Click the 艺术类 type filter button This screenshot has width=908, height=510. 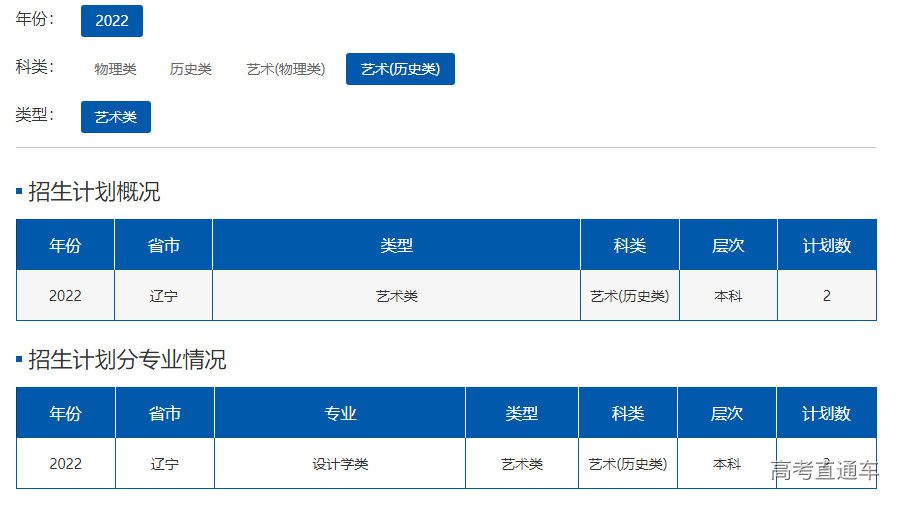pyautogui.click(x=116, y=117)
